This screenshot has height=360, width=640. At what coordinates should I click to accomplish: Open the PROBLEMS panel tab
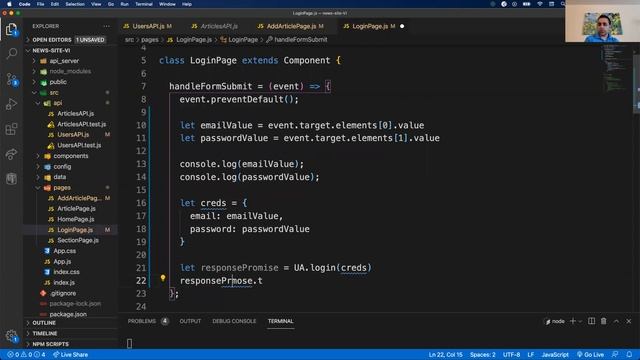click(x=142, y=321)
